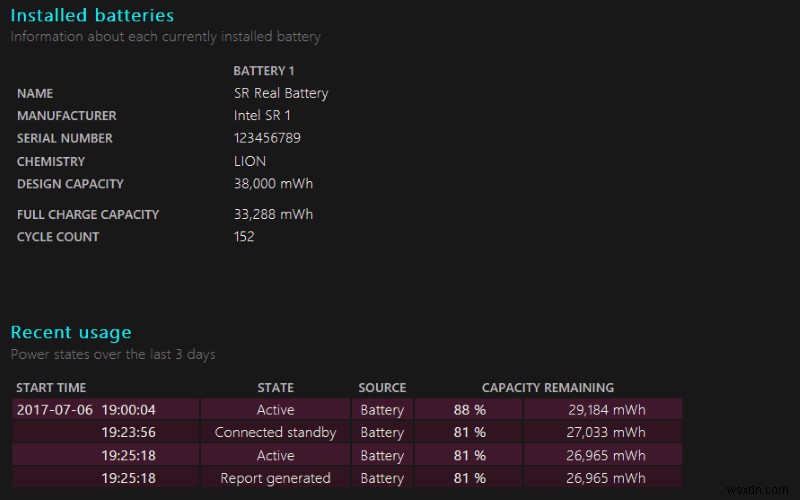The height and width of the screenshot is (500, 800).
Task: Select the 88 % capacity cell
Action: coord(469,410)
